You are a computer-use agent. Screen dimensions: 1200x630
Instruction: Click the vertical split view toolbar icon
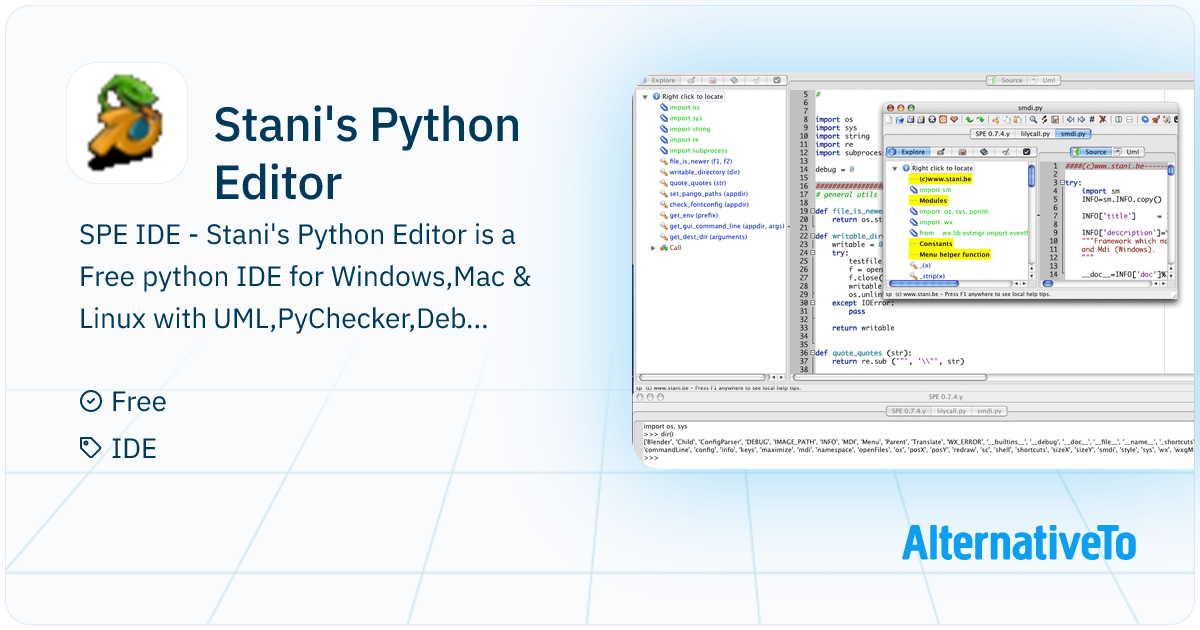(1119, 119)
